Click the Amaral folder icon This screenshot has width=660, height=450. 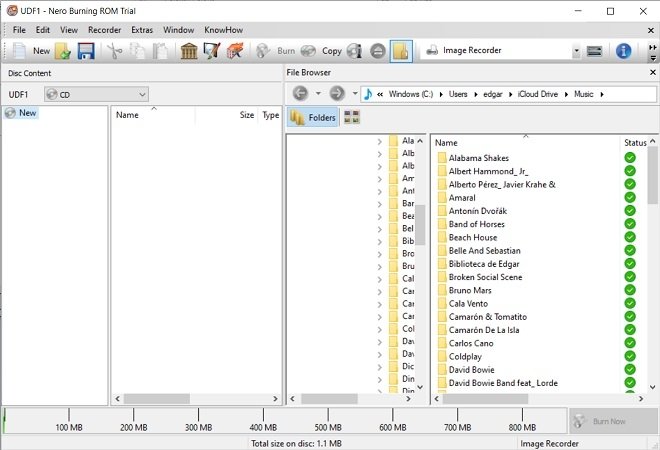tap(442, 198)
